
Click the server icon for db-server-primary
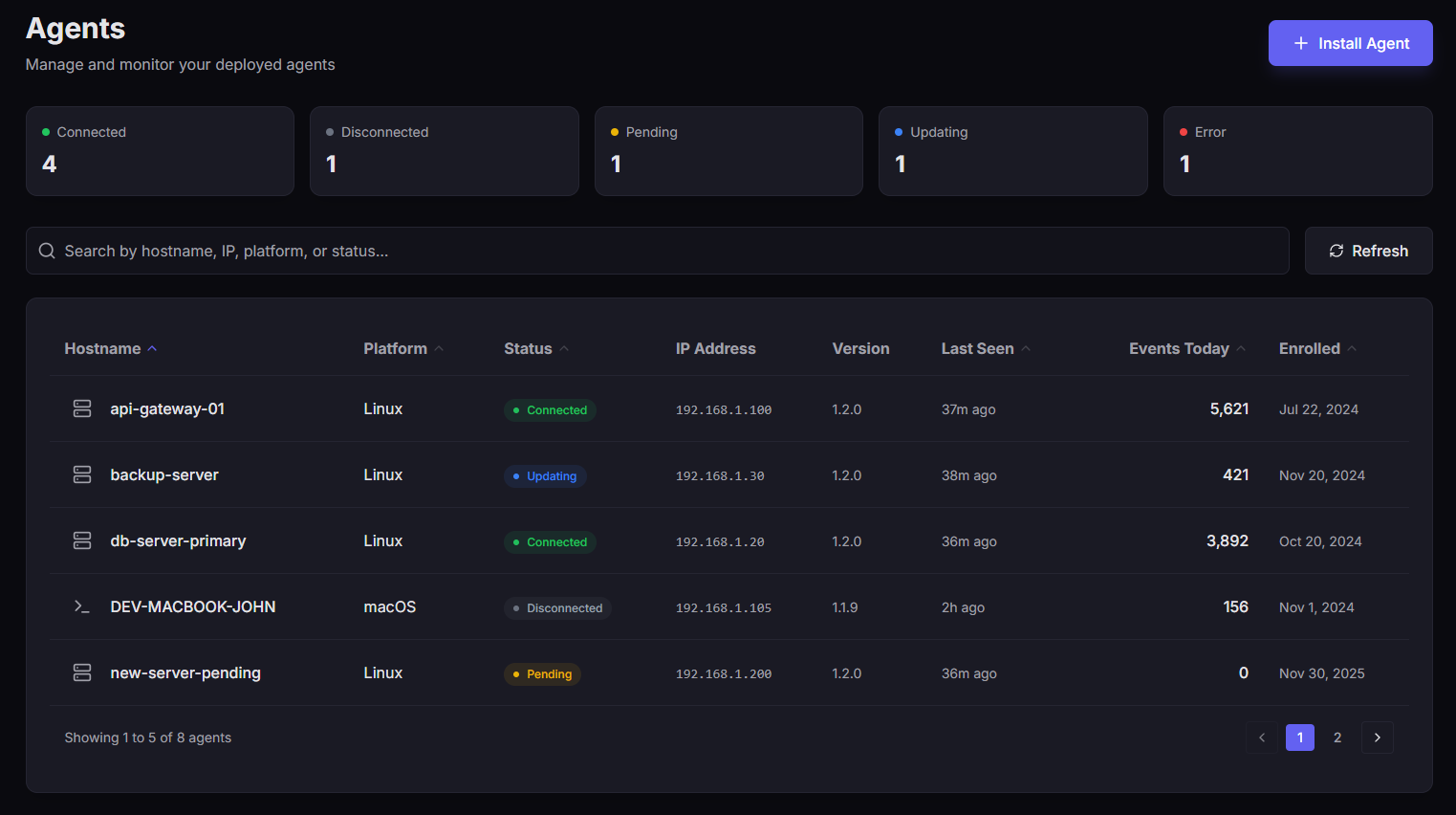pos(82,540)
